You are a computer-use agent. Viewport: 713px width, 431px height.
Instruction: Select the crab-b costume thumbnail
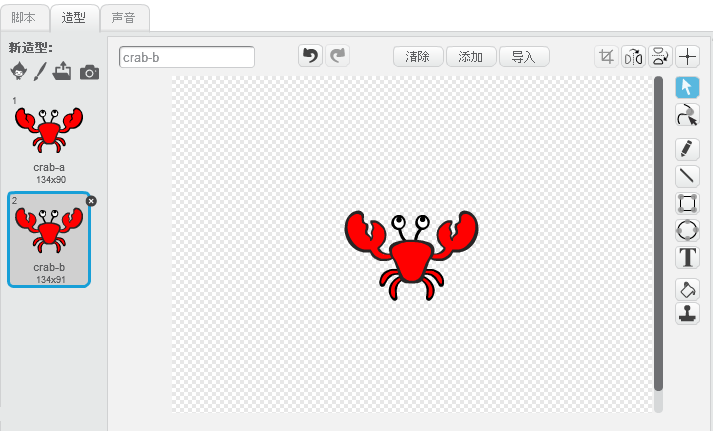coord(49,239)
